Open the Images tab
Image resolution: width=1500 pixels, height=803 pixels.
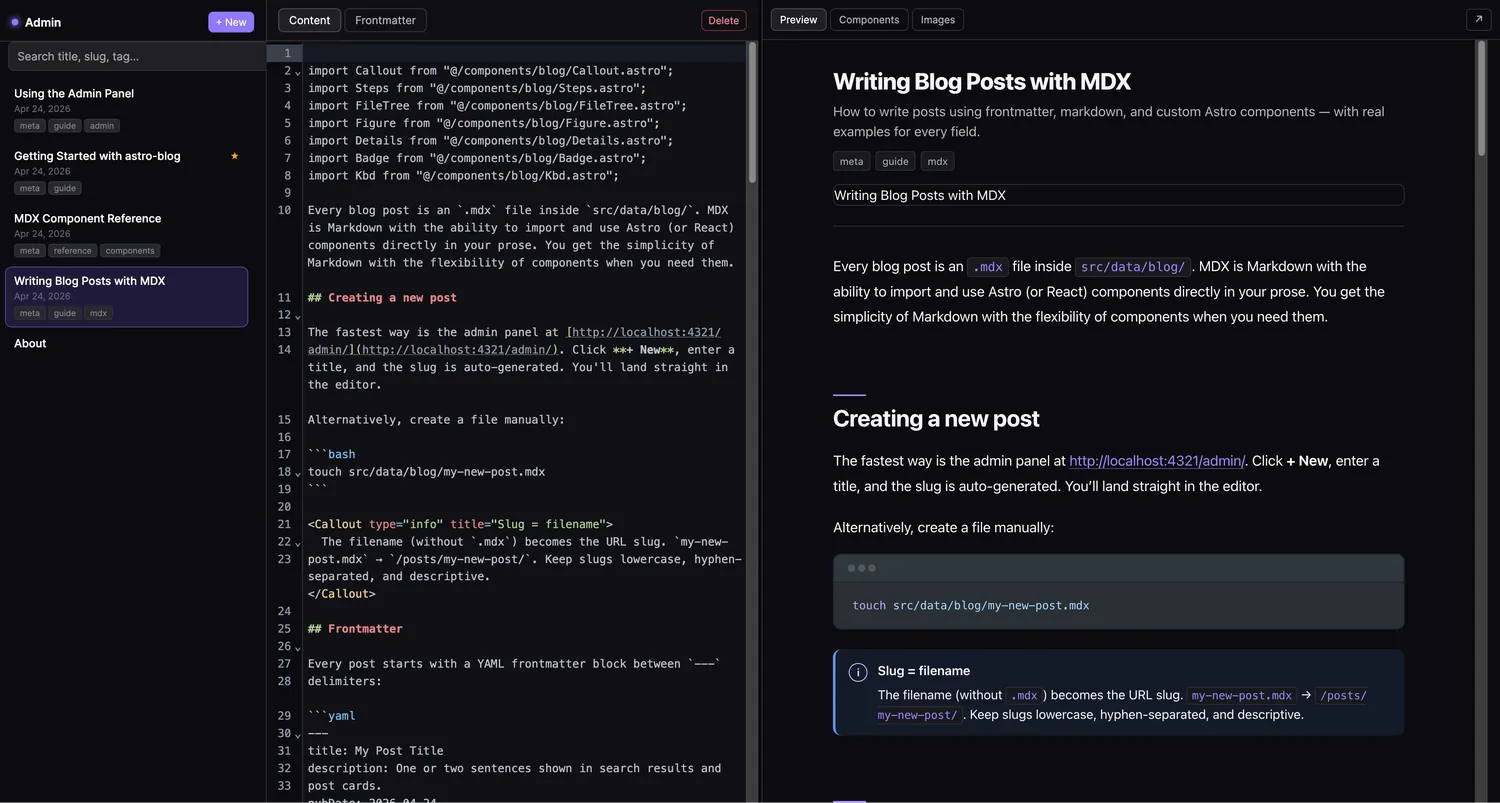937,19
